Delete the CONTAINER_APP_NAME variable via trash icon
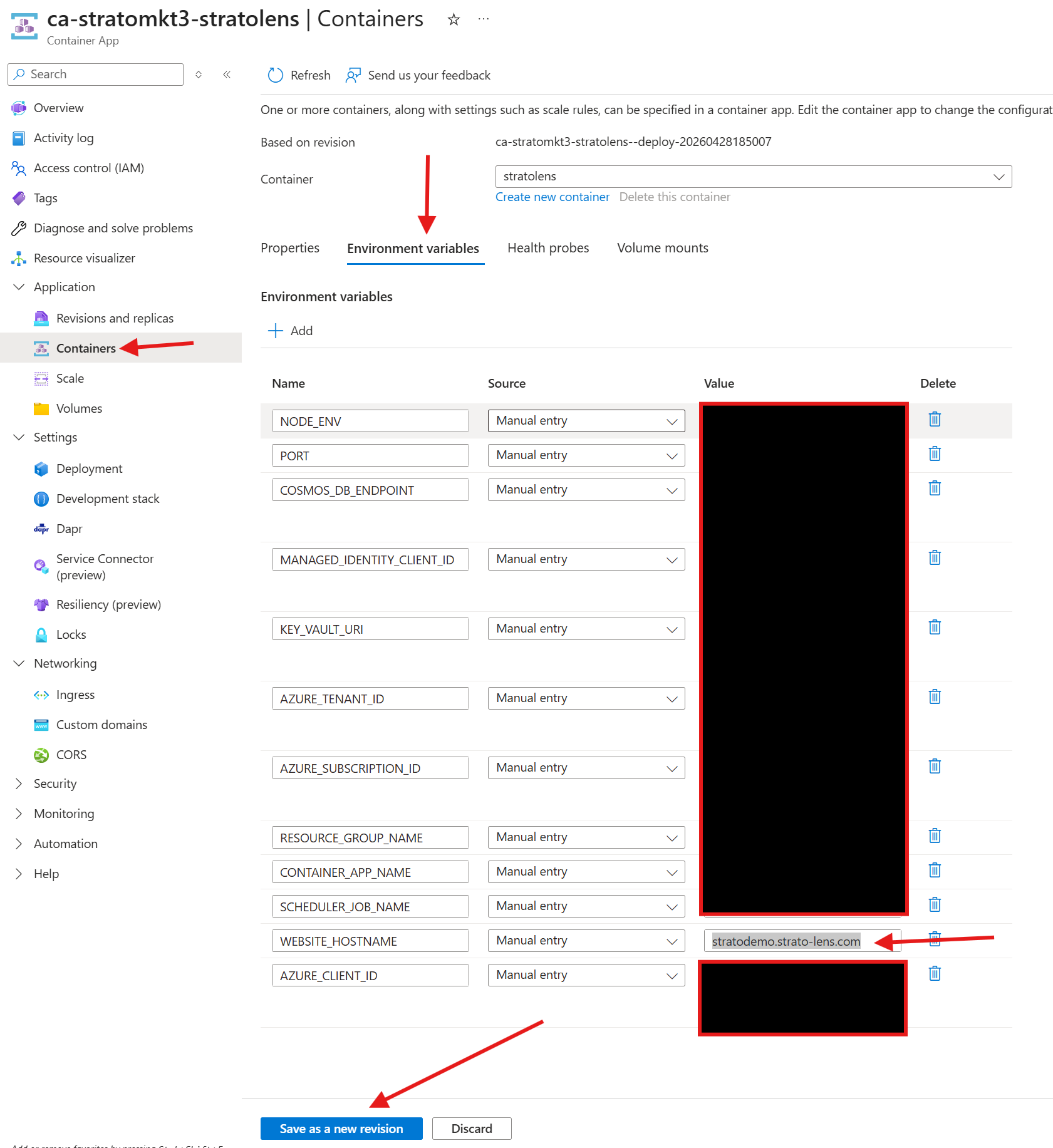The image size is (1053, 1148). pyautogui.click(x=935, y=870)
